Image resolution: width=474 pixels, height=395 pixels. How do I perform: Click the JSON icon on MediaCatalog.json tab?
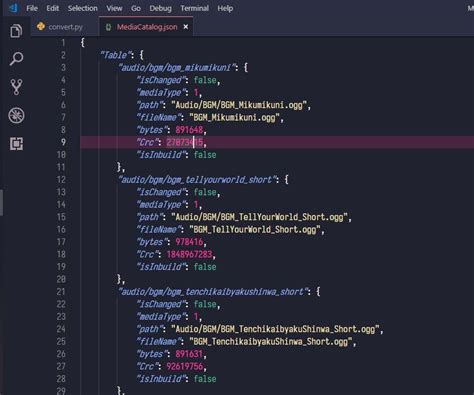(108, 27)
